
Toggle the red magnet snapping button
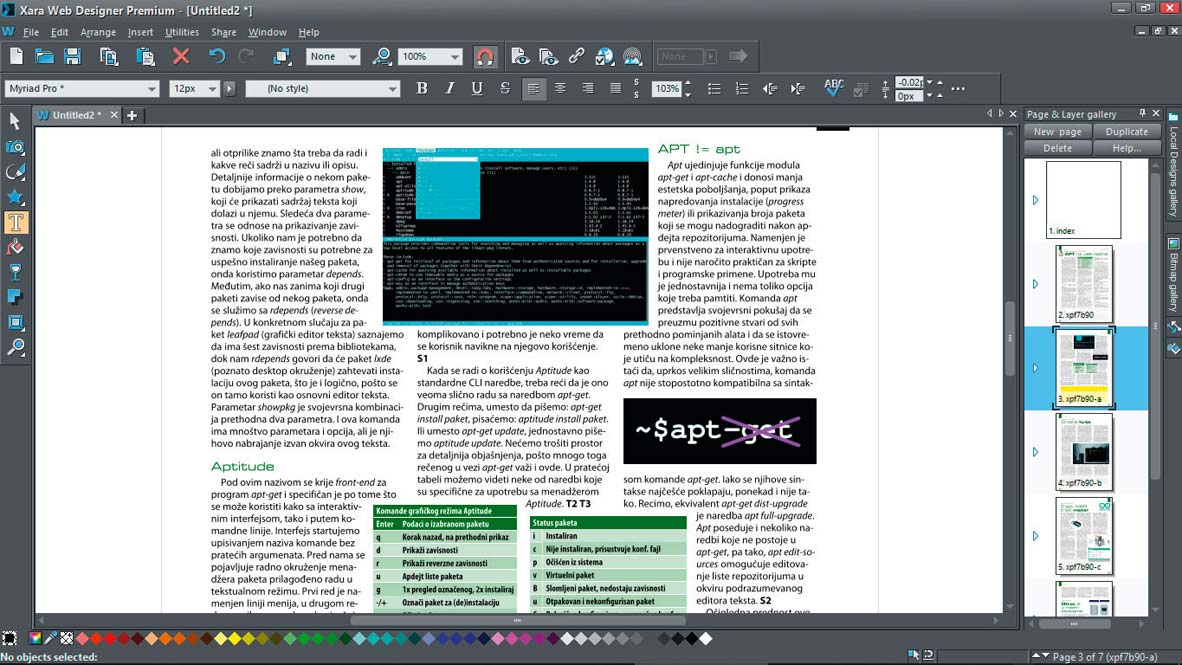click(485, 57)
